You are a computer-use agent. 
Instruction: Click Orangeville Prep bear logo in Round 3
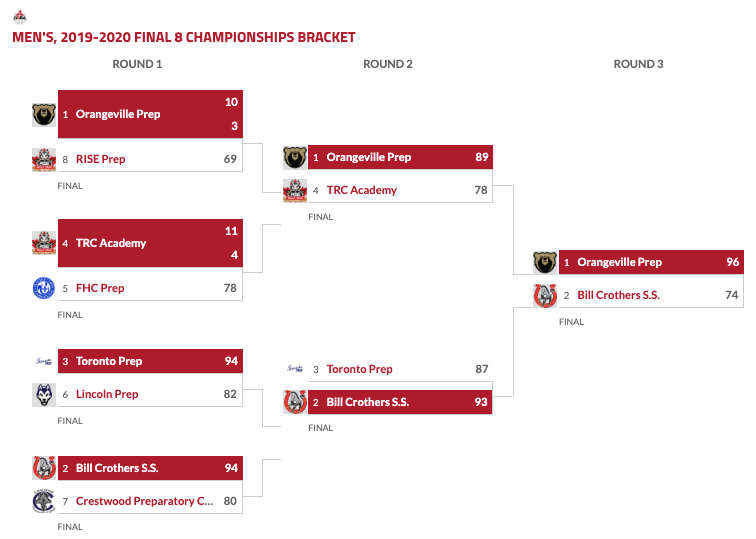click(544, 262)
